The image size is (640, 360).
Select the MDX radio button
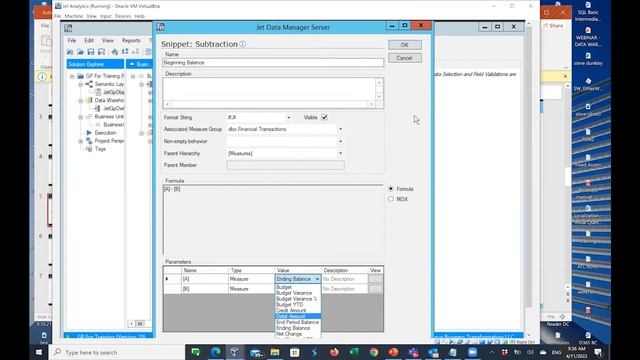[391, 199]
